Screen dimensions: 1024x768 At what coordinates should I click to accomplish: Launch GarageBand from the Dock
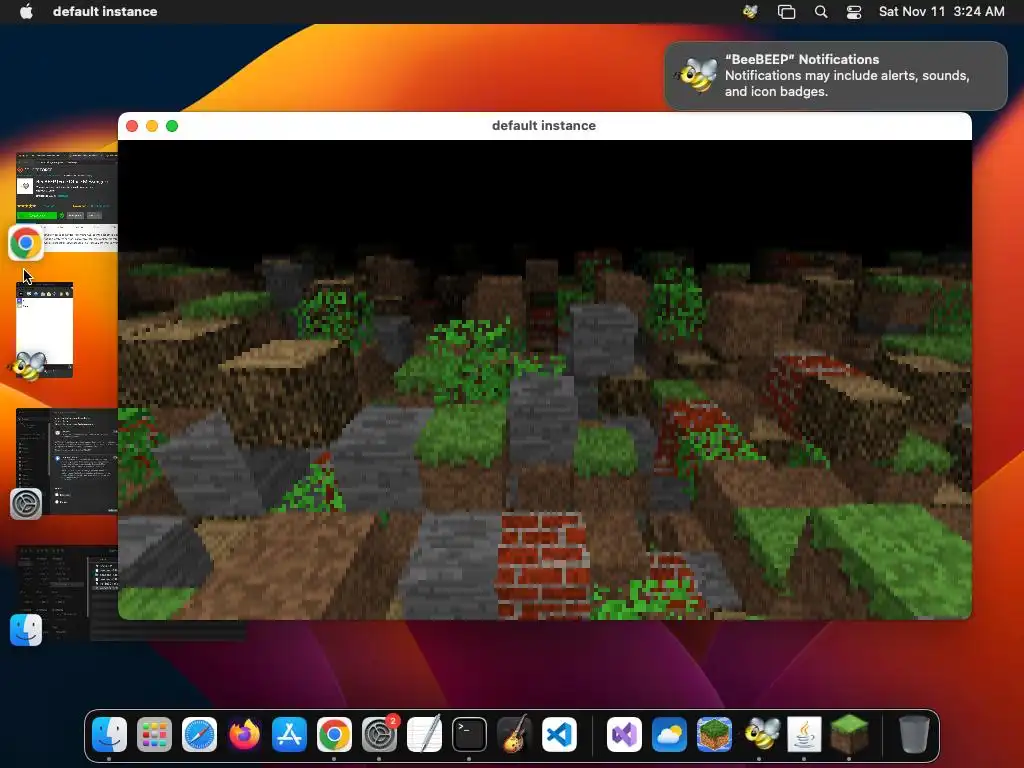tap(515, 735)
